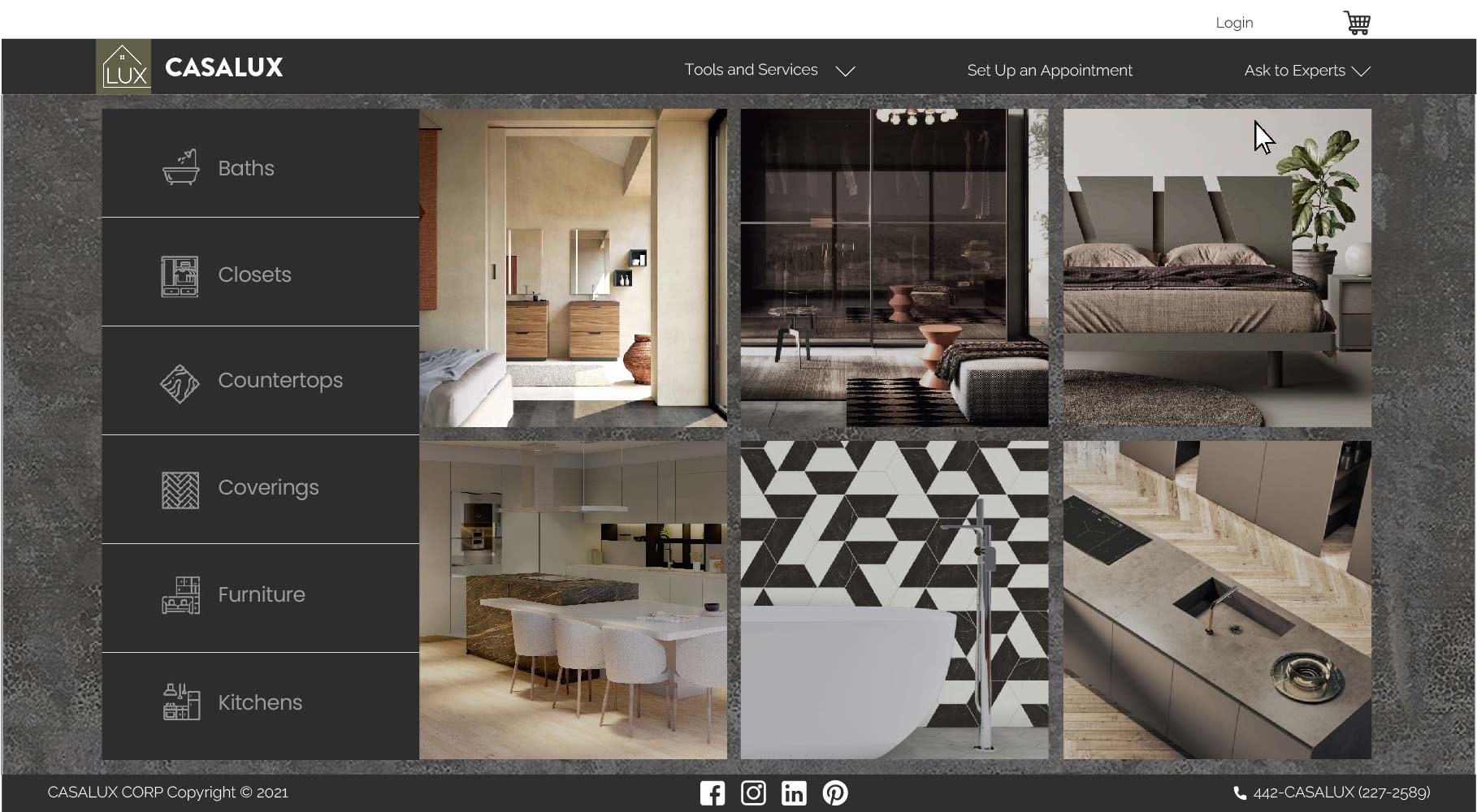Select the Closets category label
1477x812 pixels.
(254, 274)
